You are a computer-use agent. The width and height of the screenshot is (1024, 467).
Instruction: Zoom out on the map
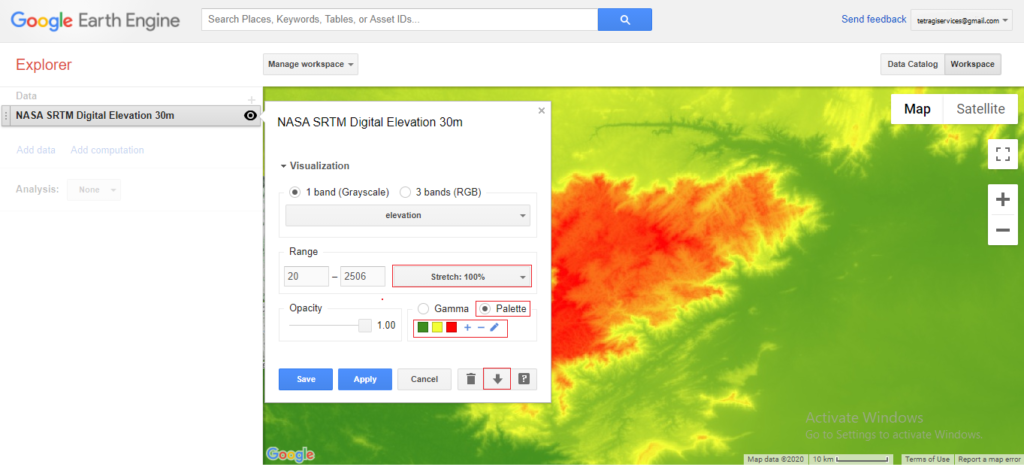[1002, 230]
